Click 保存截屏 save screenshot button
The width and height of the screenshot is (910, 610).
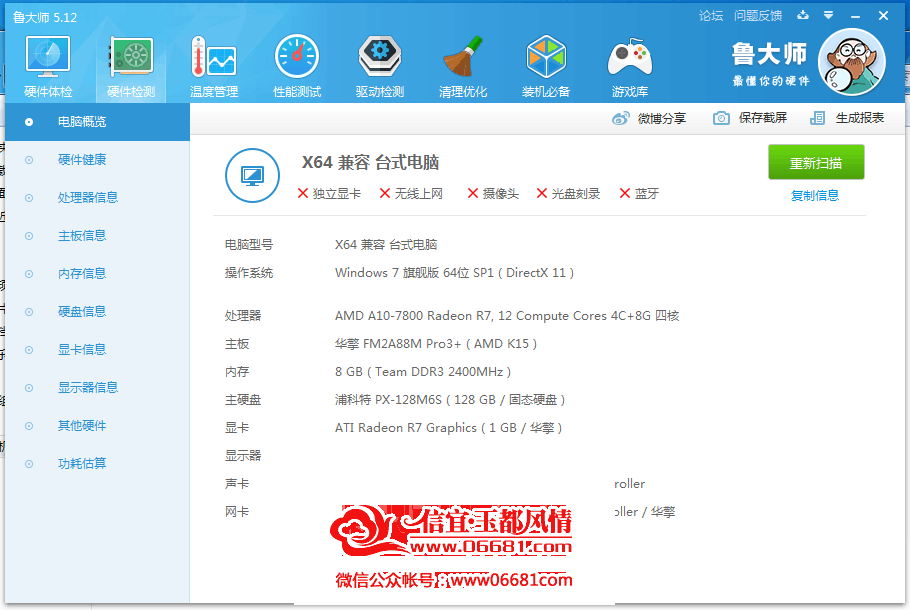pyautogui.click(x=750, y=118)
